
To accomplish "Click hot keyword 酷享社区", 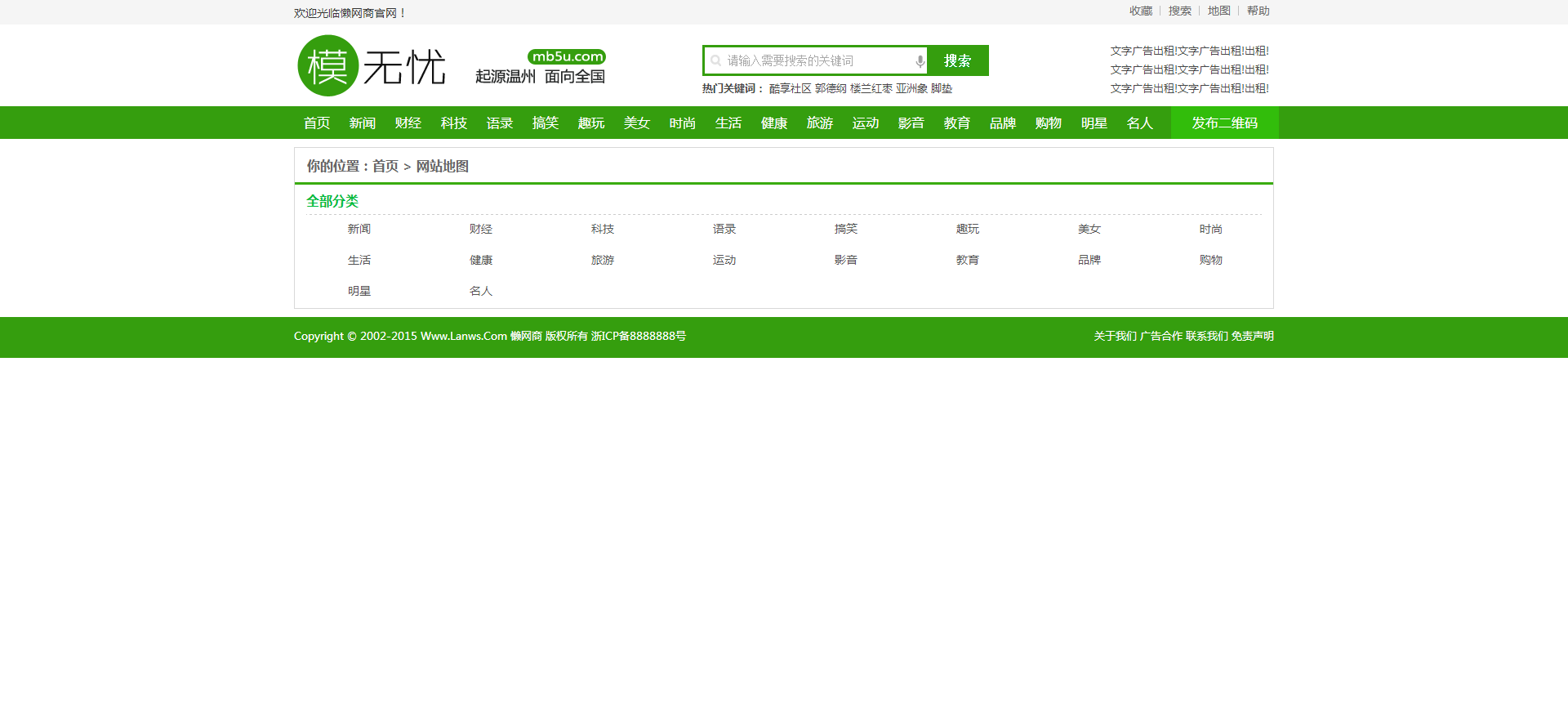I will 790,89.
